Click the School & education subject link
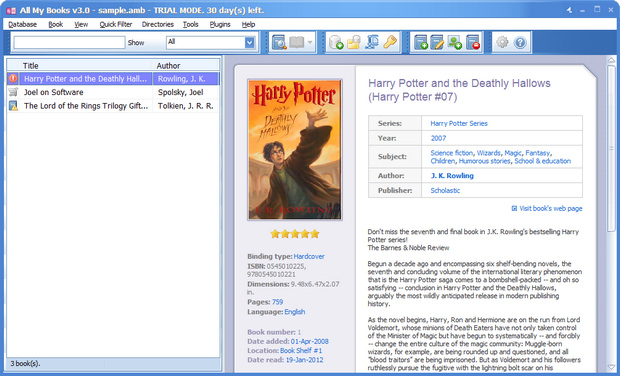 (x=542, y=161)
